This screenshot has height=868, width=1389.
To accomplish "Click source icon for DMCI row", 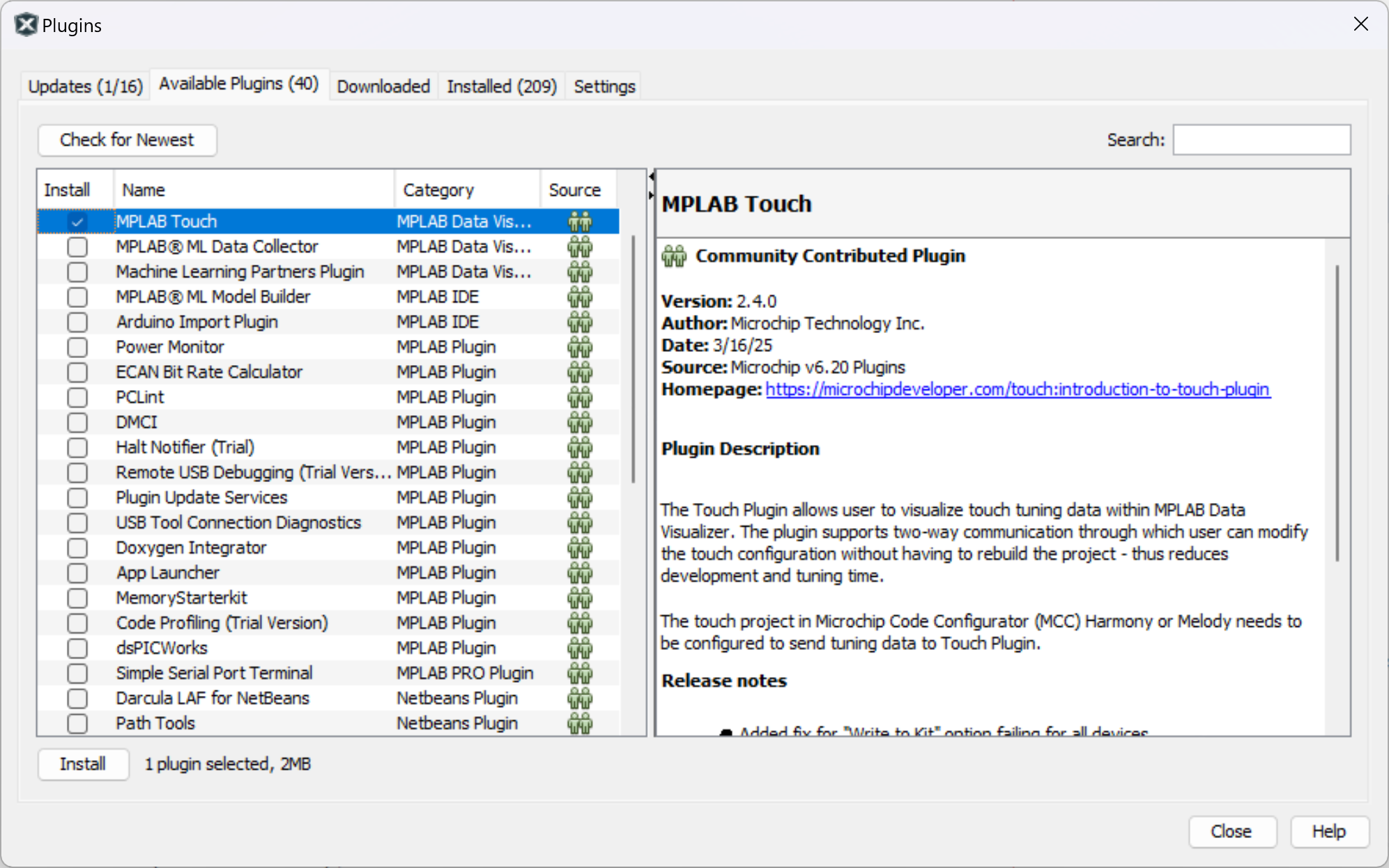I will 579,422.
